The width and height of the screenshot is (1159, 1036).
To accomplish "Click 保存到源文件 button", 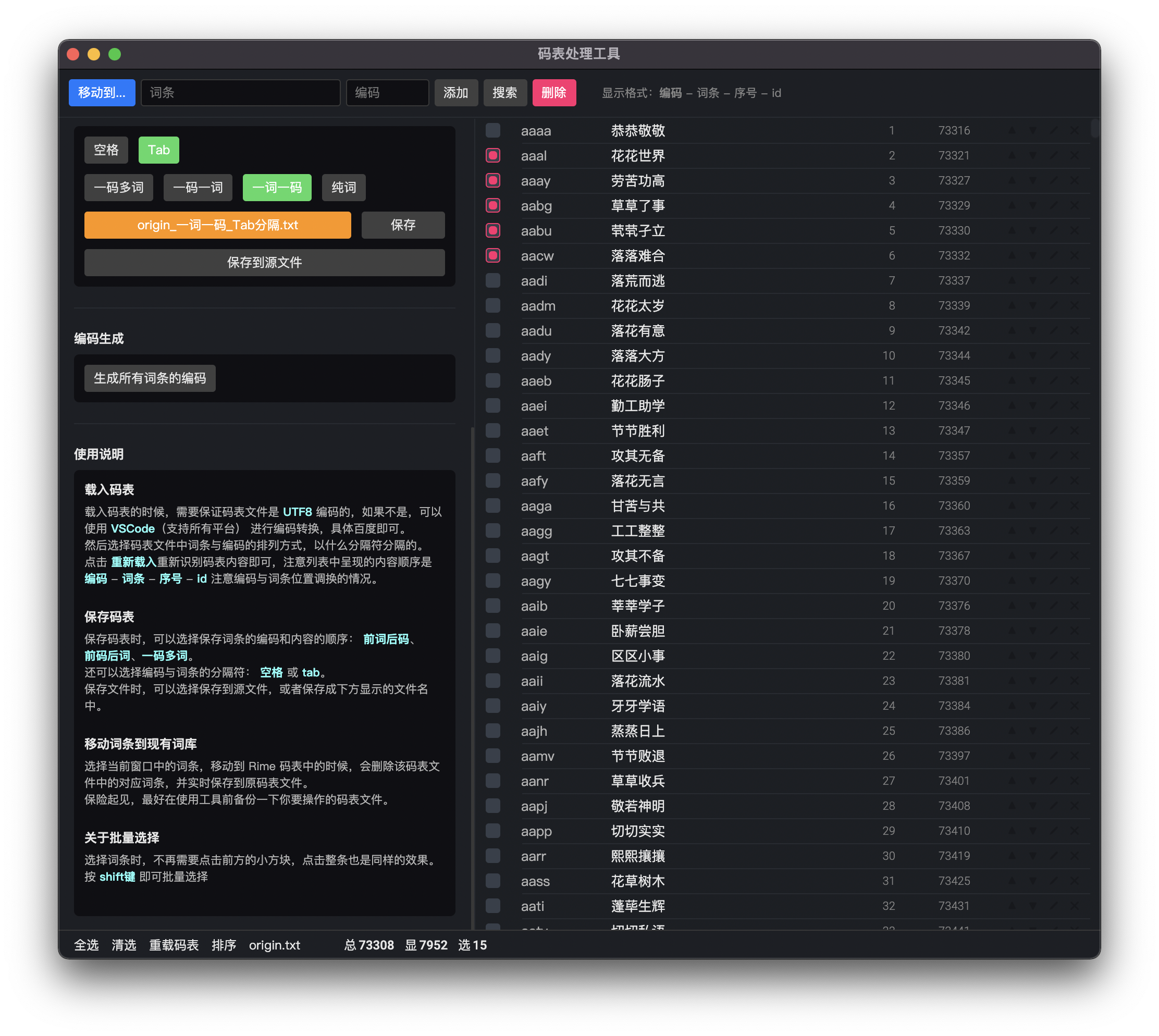I will click(x=265, y=263).
